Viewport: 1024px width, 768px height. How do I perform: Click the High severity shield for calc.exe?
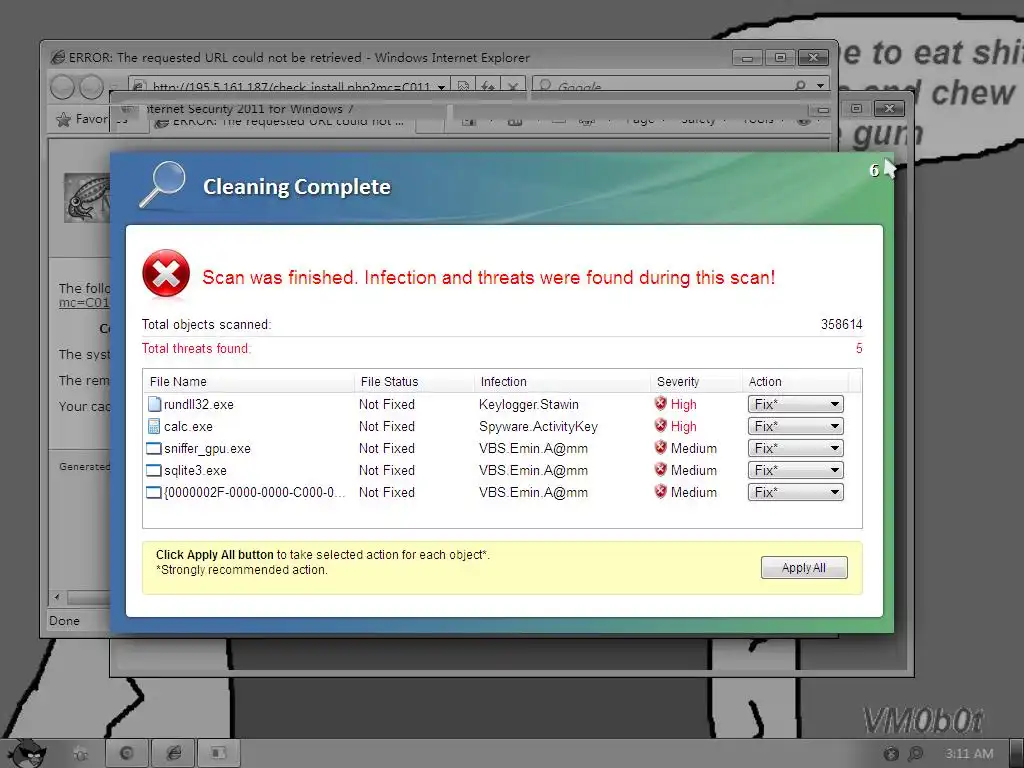pyautogui.click(x=660, y=426)
